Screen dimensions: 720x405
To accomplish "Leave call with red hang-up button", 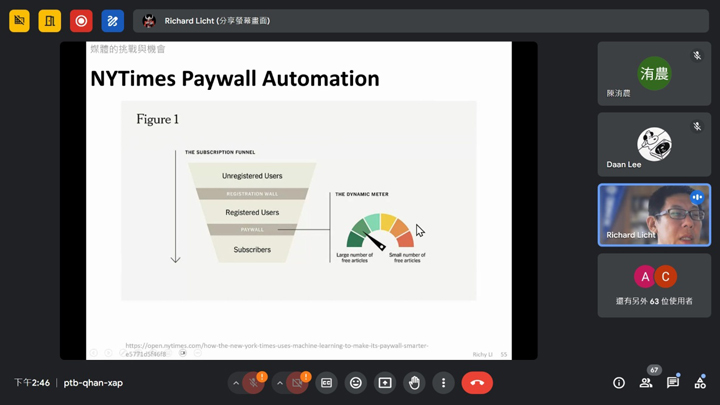I will coord(477,382).
